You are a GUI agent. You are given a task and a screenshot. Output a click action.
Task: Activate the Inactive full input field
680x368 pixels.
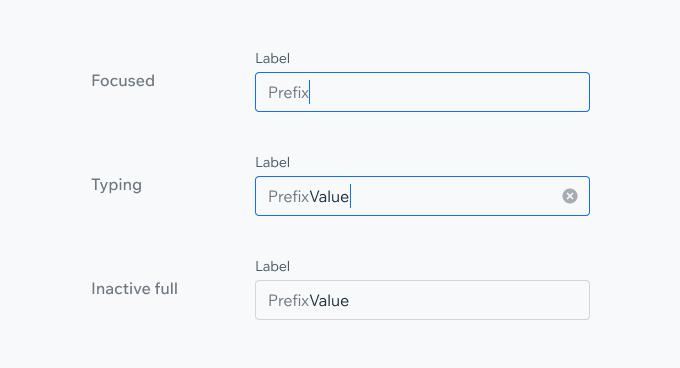[x=422, y=300]
